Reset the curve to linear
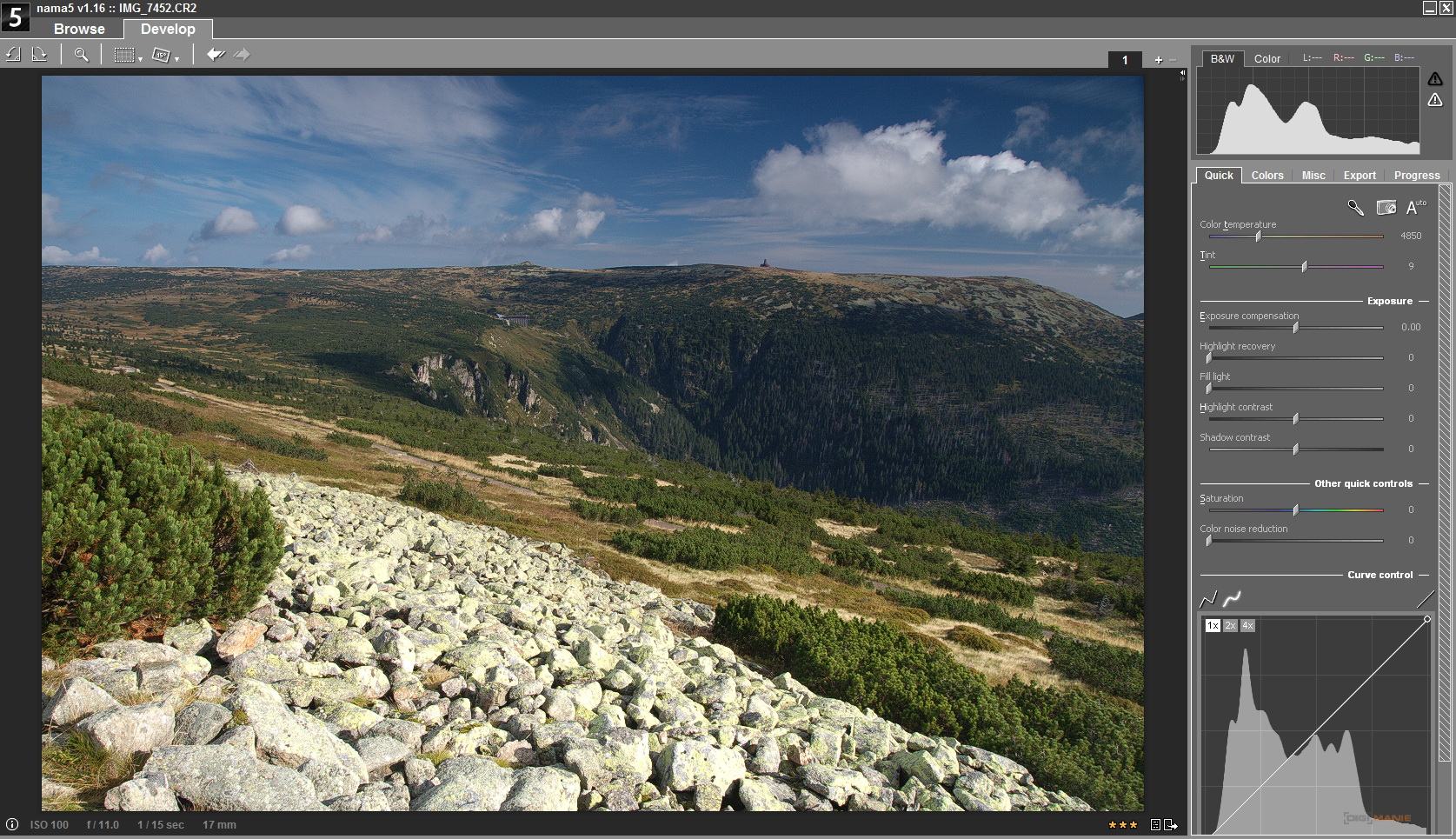This screenshot has height=839, width=1456. pyautogui.click(x=1424, y=599)
